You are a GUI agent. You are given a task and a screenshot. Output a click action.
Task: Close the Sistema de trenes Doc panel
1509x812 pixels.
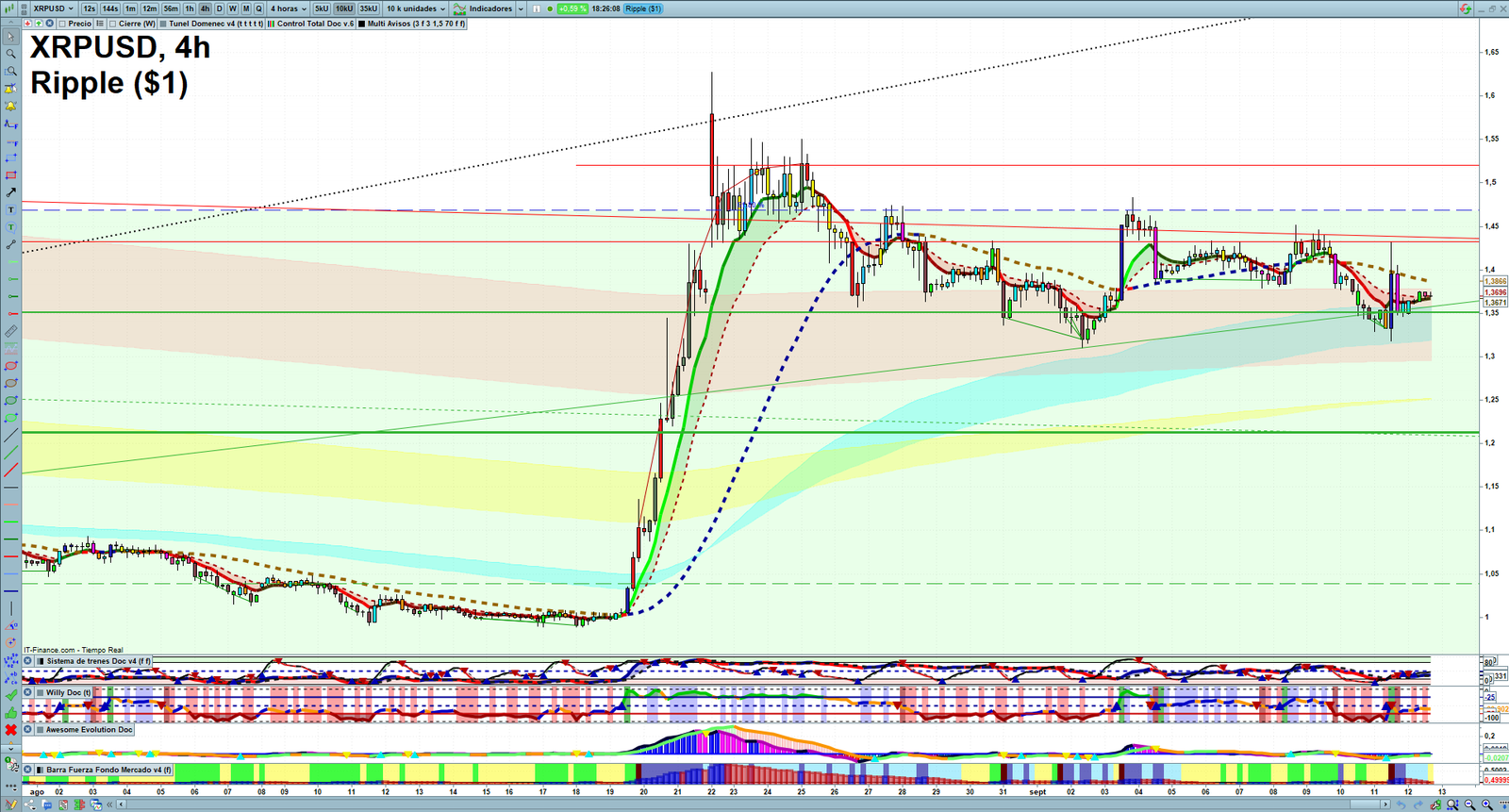point(27,661)
